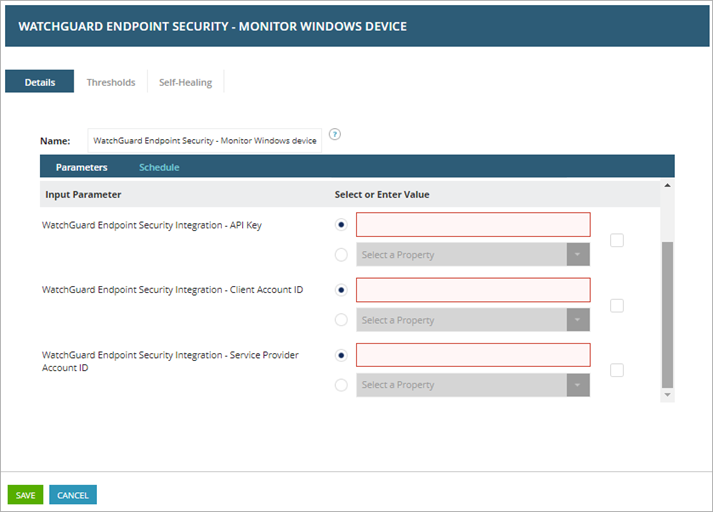The image size is (713, 512).
Task: Open the Self-Healing tab
Action: [186, 82]
